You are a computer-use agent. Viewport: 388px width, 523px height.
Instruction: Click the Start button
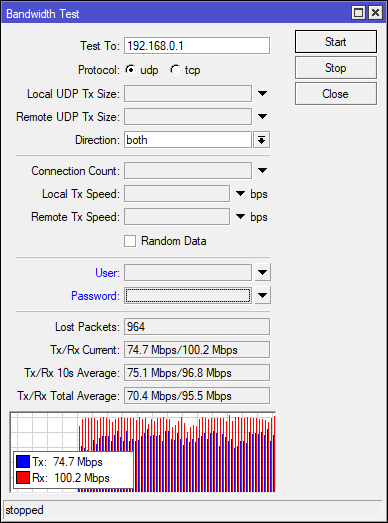[x=336, y=42]
